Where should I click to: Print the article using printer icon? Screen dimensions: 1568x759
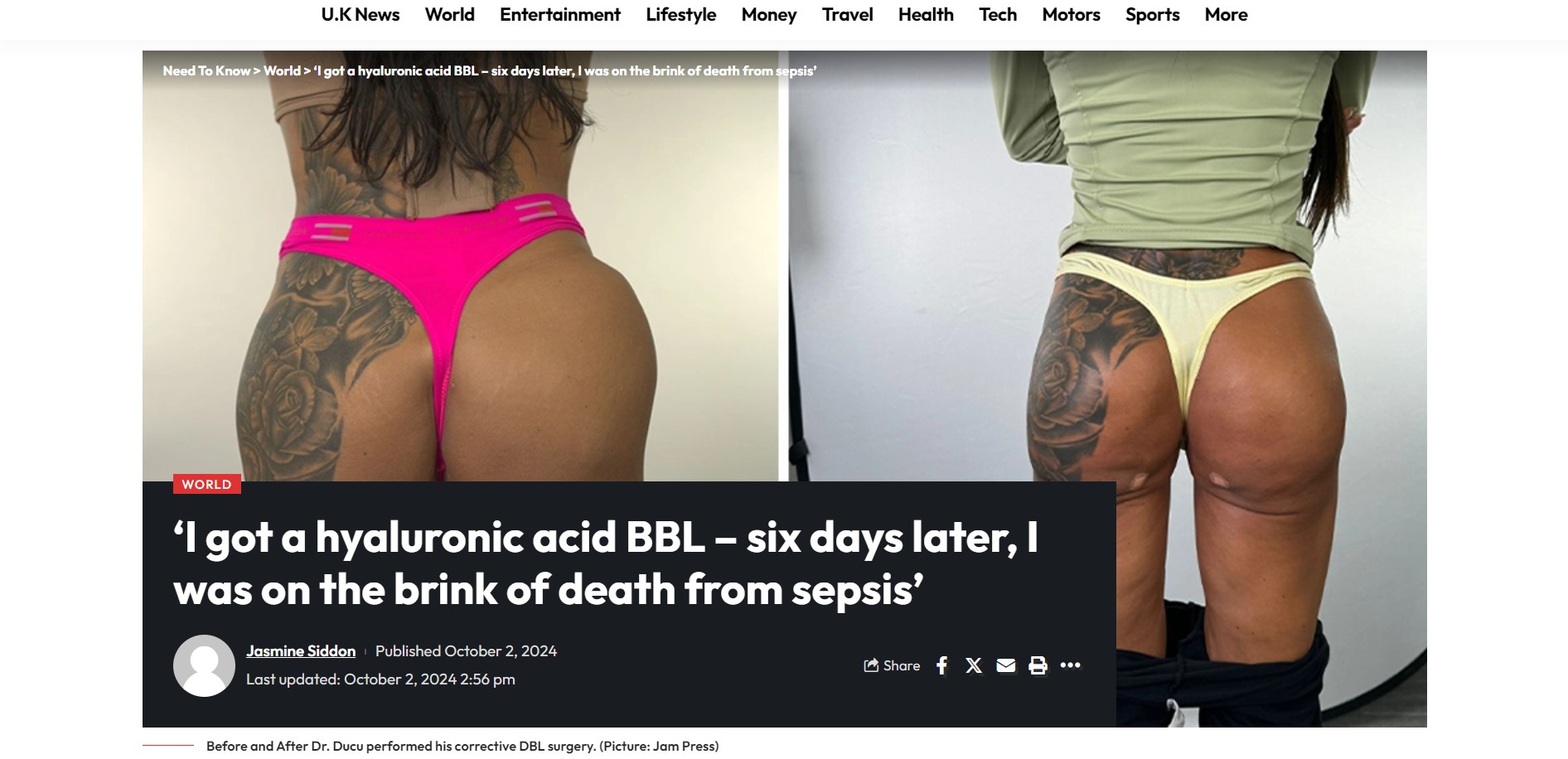[1038, 665]
